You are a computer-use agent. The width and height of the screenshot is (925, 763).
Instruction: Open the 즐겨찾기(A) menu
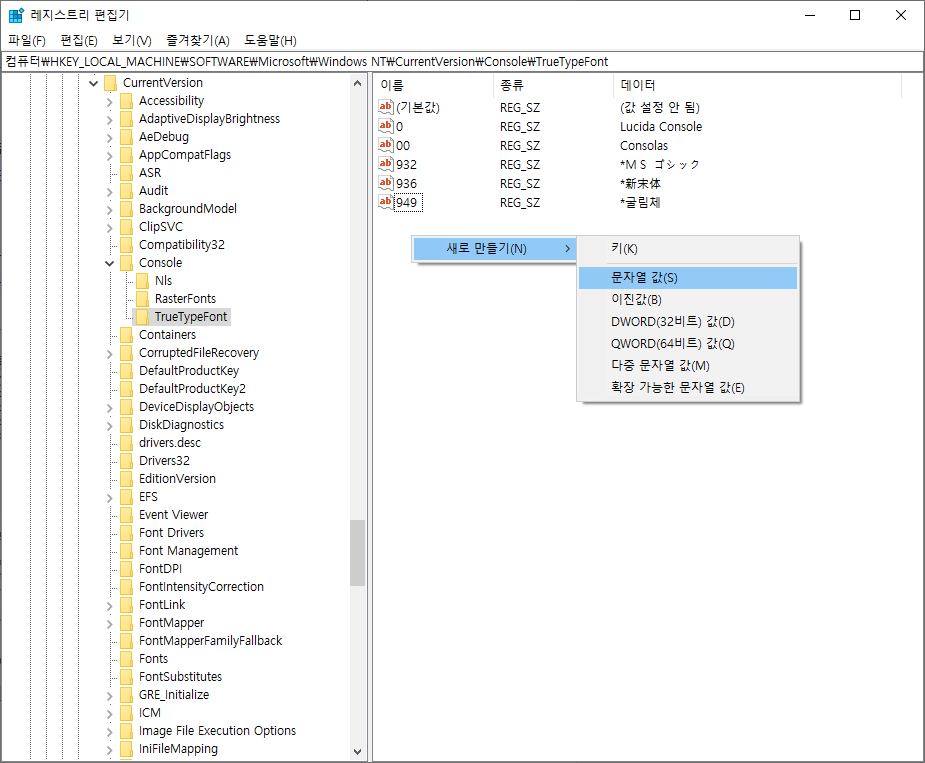click(198, 40)
